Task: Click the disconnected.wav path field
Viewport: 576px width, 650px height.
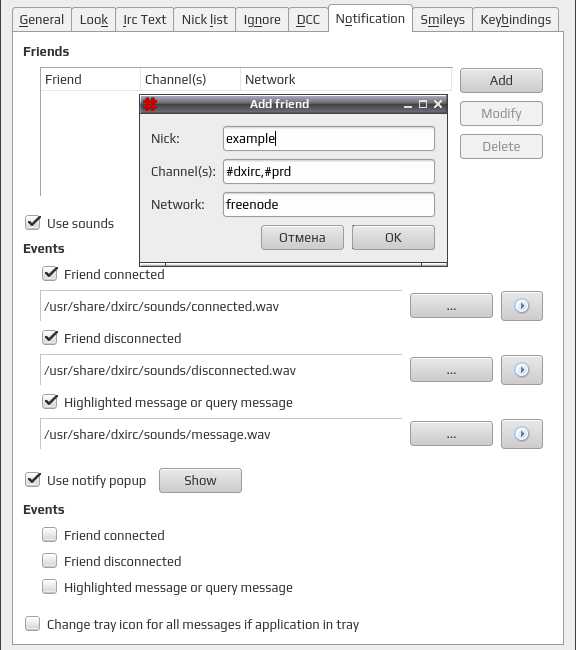Action: pos(221,370)
